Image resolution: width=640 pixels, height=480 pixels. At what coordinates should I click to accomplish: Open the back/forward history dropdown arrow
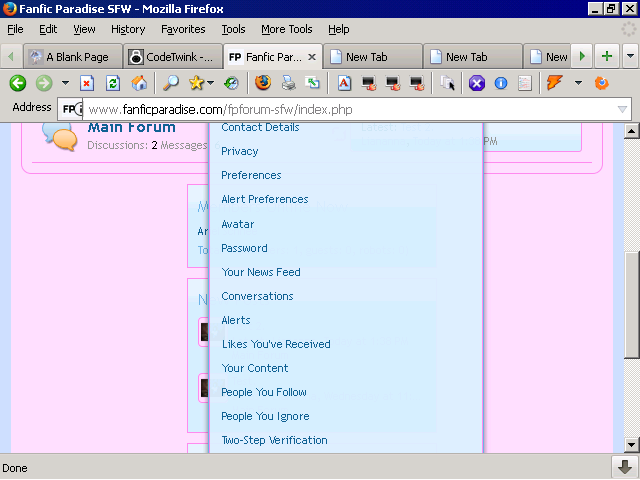(65, 83)
